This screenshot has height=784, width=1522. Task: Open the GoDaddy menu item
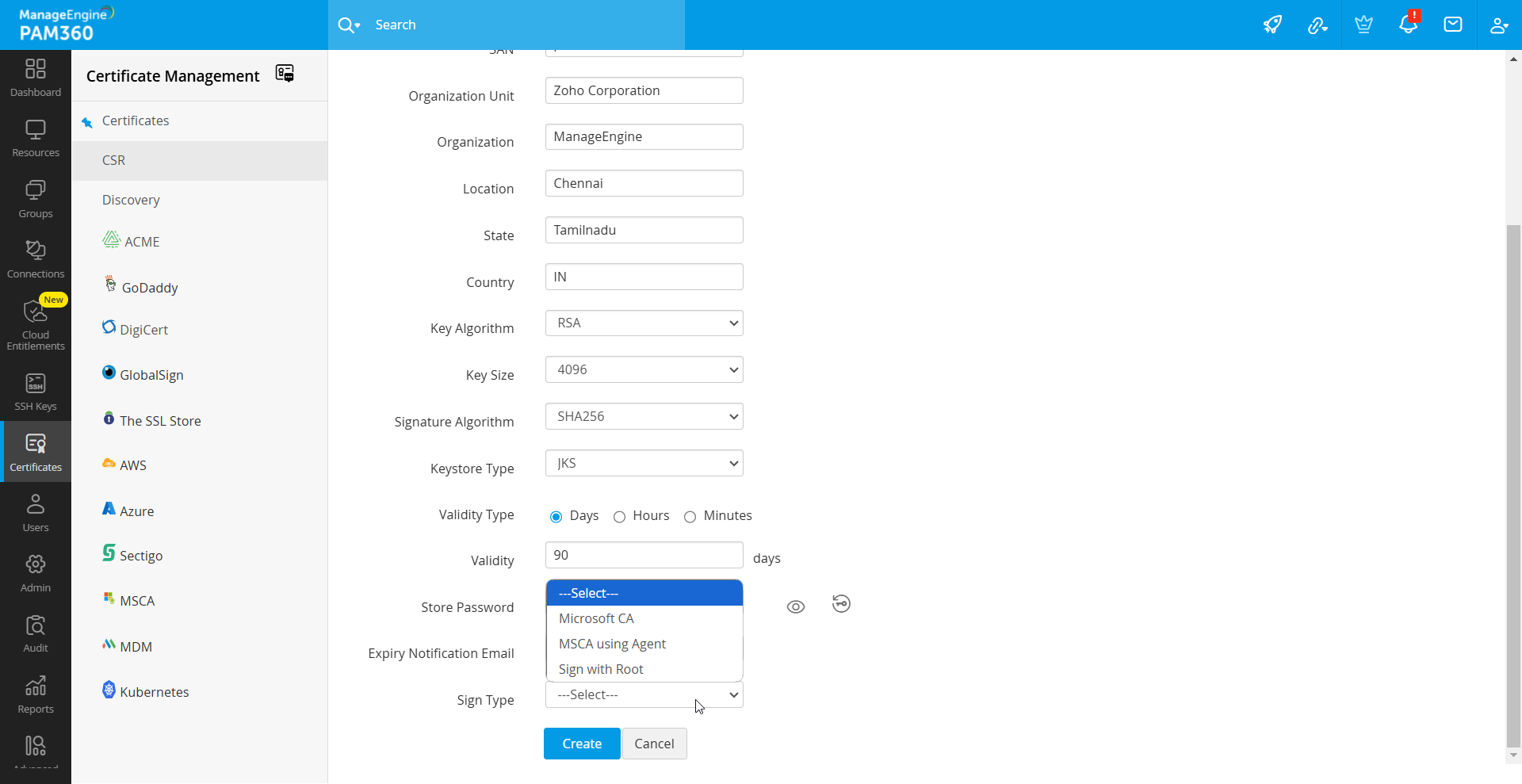pyautogui.click(x=141, y=287)
